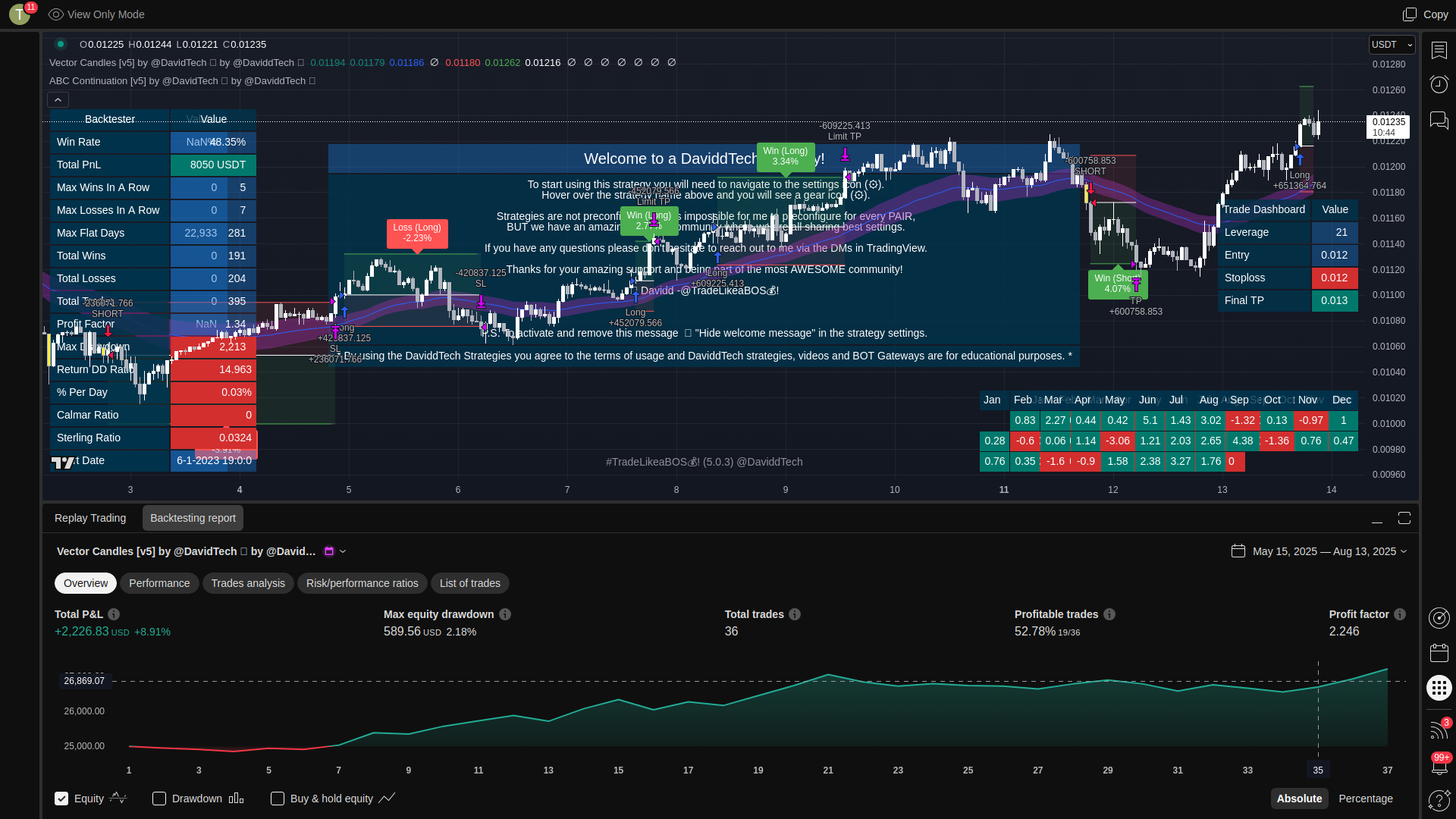
Task: Show info for Total trades
Action: (x=795, y=614)
